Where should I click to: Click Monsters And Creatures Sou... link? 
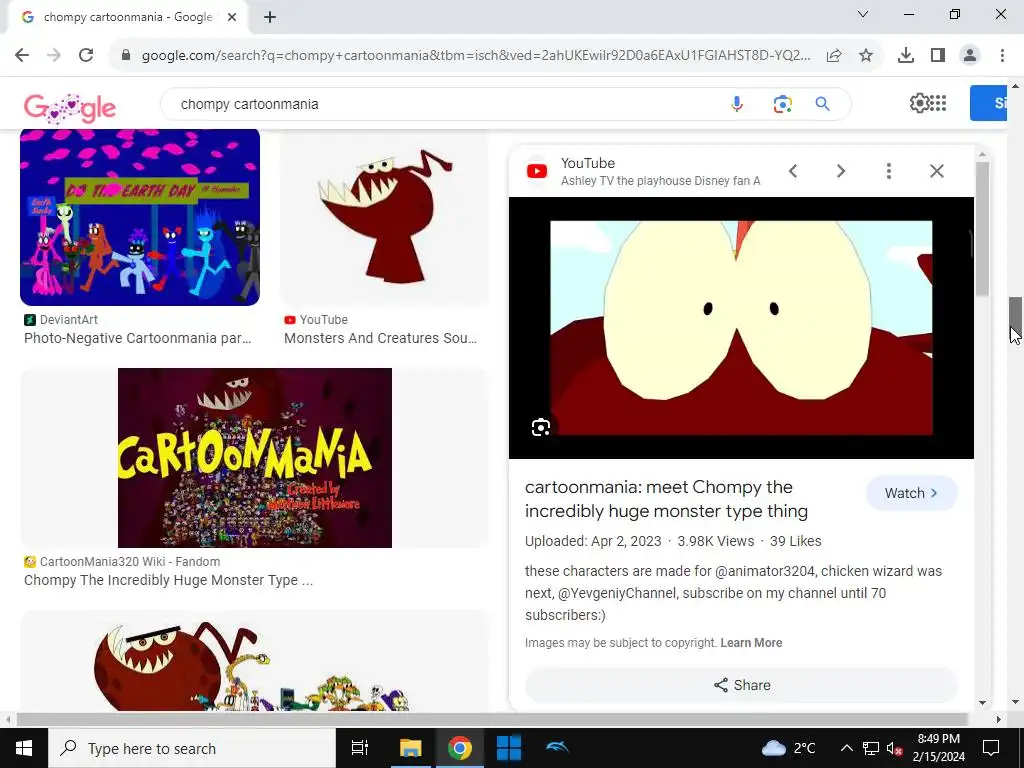380,338
